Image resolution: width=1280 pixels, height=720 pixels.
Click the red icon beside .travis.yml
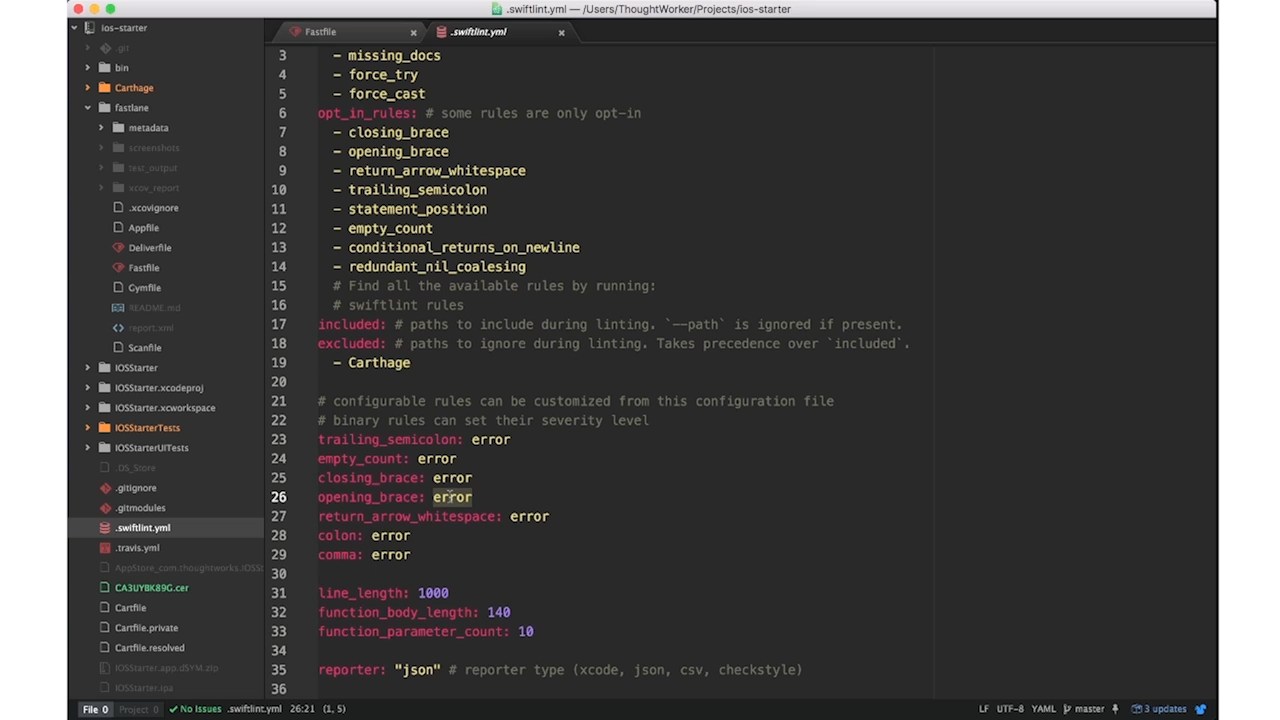coord(105,548)
